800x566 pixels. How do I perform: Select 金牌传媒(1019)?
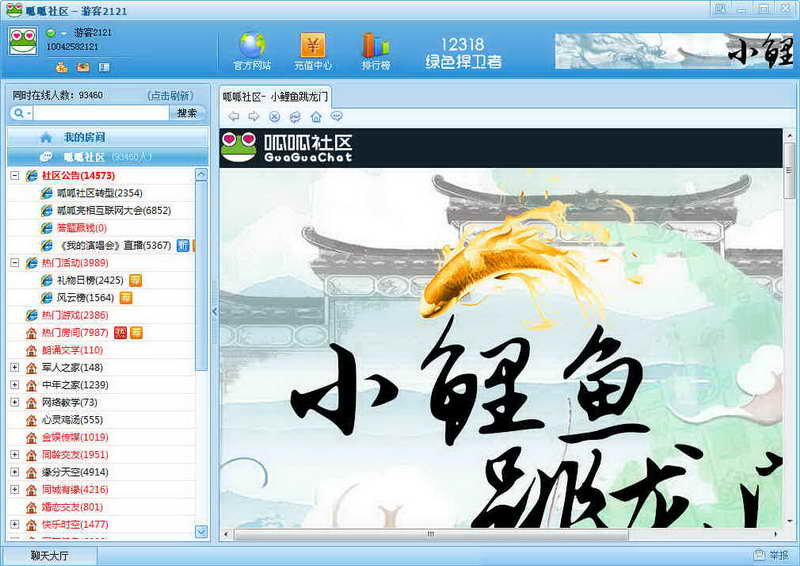75,437
